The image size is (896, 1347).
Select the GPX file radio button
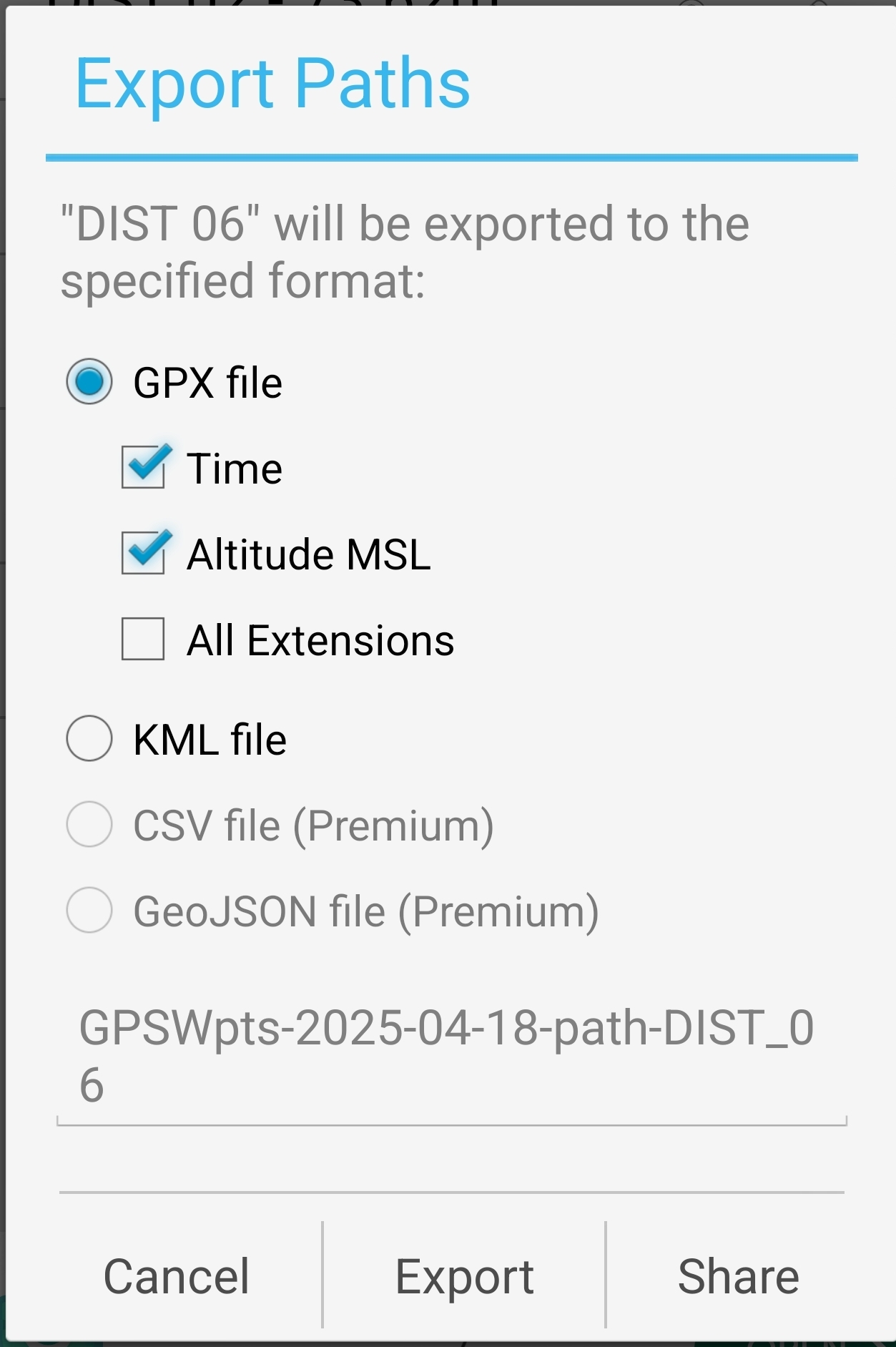[89, 382]
